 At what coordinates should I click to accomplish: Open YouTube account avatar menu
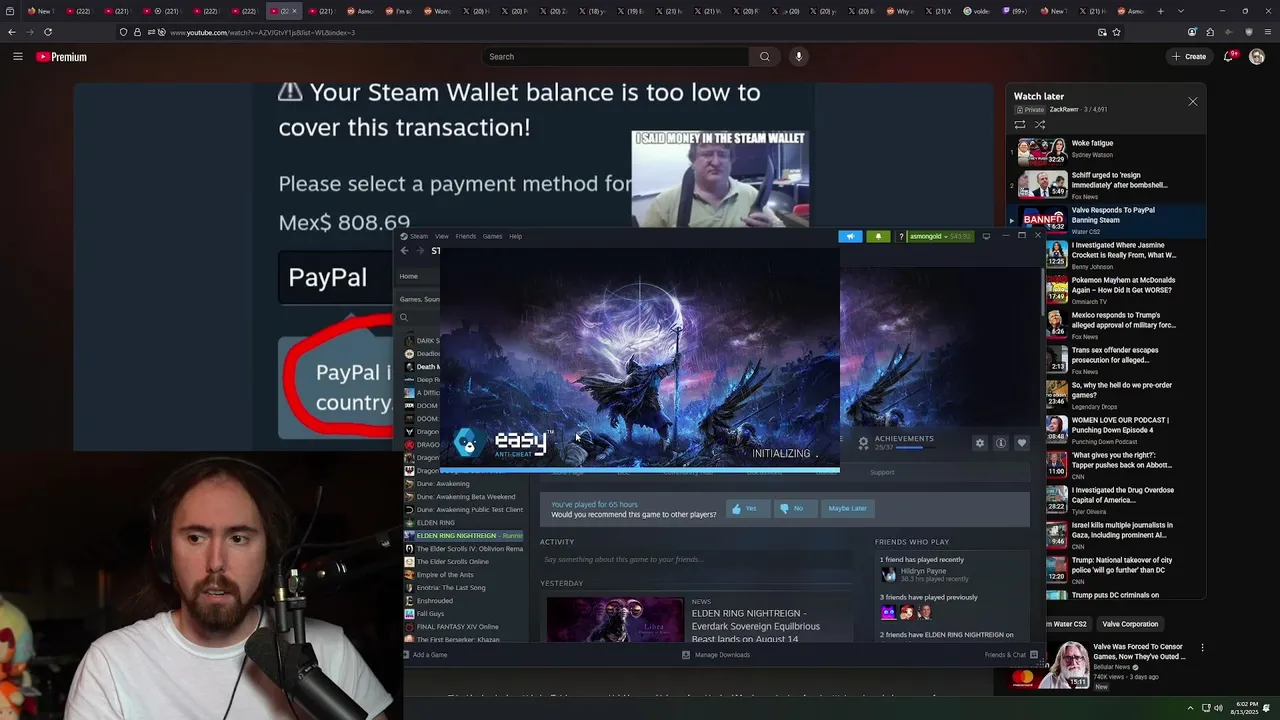click(1257, 57)
